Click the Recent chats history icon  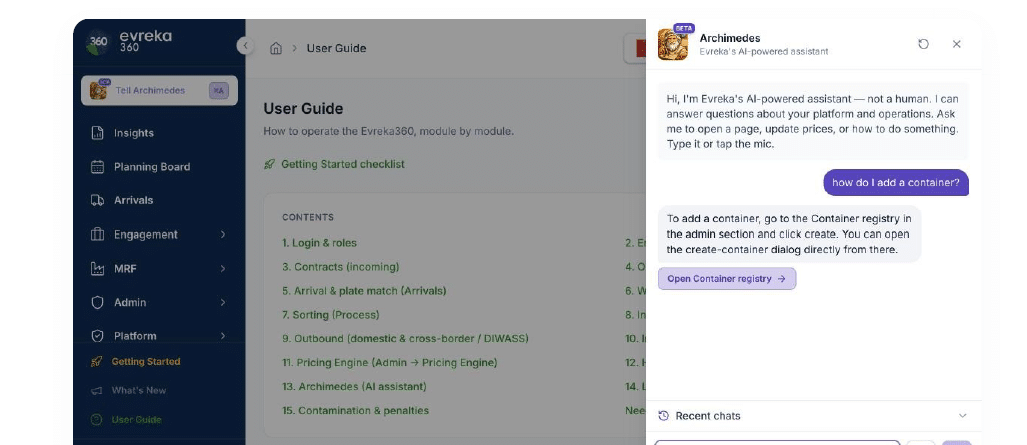[x=663, y=416]
